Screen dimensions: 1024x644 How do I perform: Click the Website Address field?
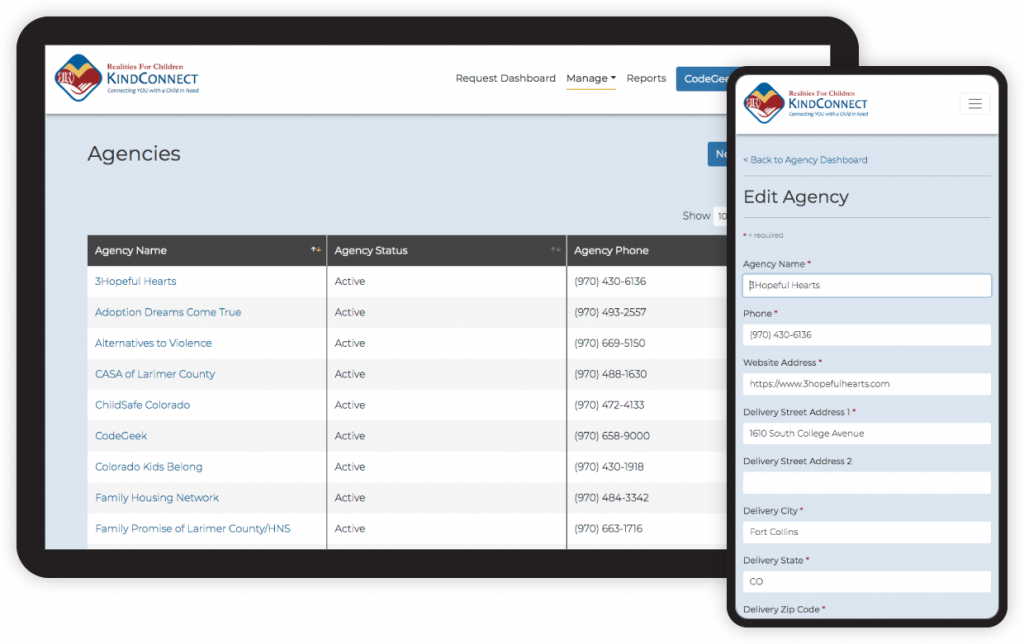tap(867, 384)
